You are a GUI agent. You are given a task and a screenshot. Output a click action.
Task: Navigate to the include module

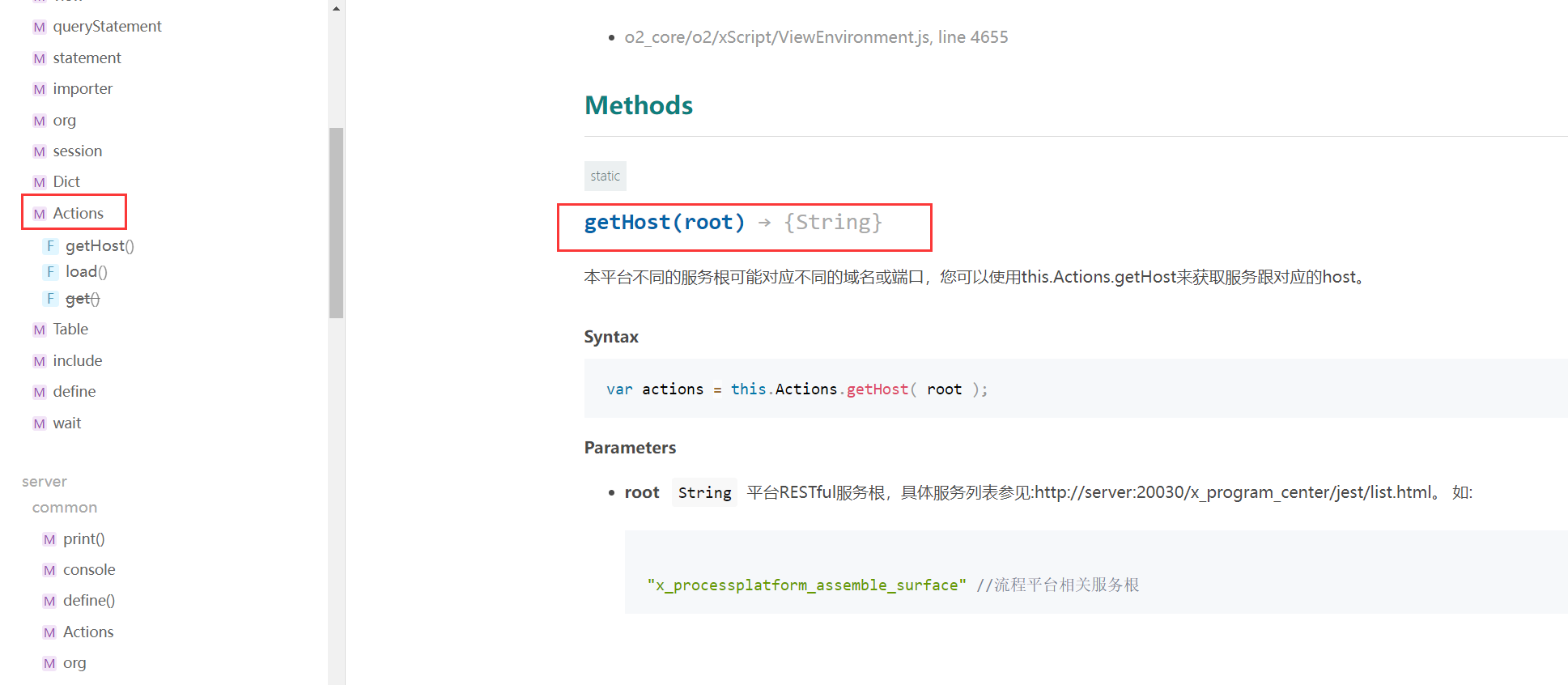point(77,361)
